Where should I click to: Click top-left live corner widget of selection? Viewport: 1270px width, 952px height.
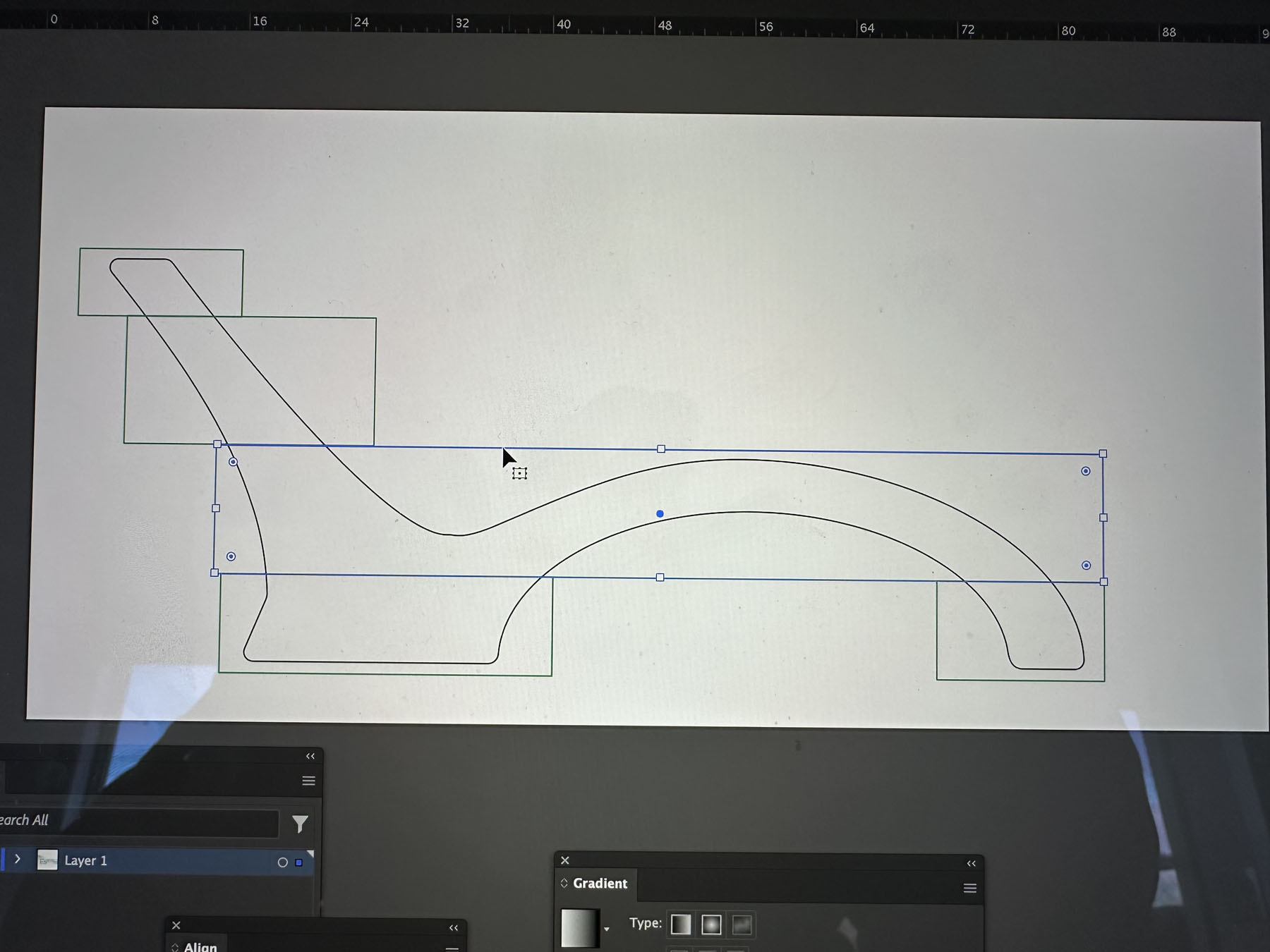pyautogui.click(x=233, y=462)
